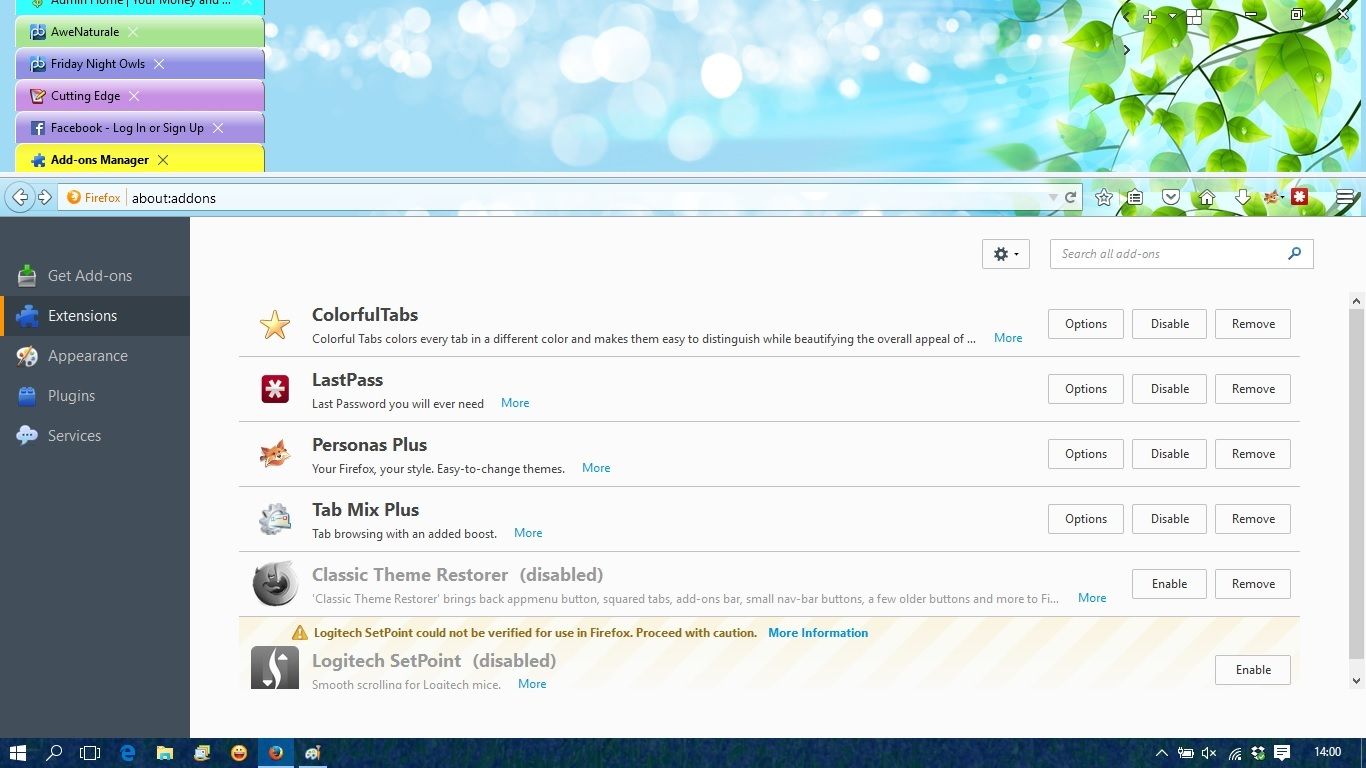Click the Firefox identity icon in address bar

[94, 198]
